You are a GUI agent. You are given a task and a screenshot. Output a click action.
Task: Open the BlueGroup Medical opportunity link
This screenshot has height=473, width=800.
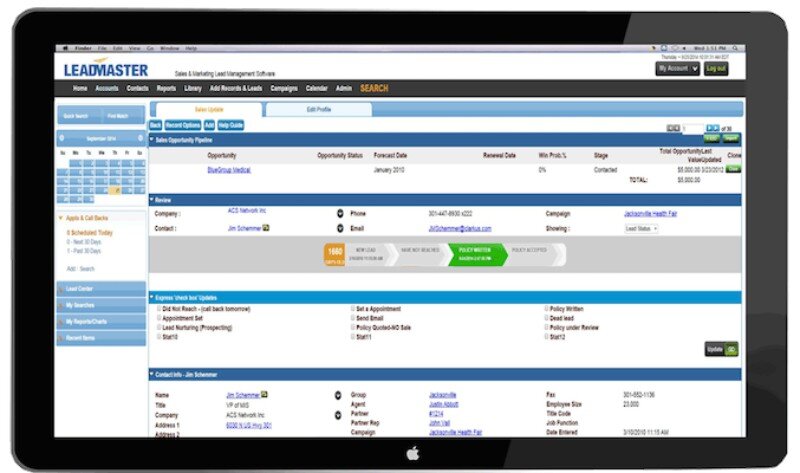coord(229,170)
